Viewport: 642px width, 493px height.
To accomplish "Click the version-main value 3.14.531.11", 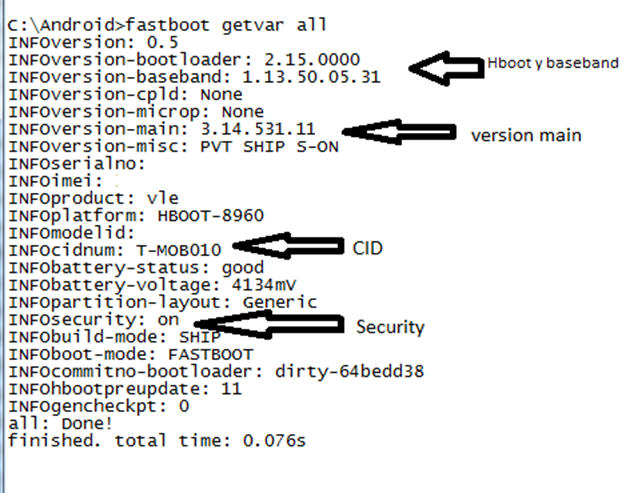I will [258, 129].
